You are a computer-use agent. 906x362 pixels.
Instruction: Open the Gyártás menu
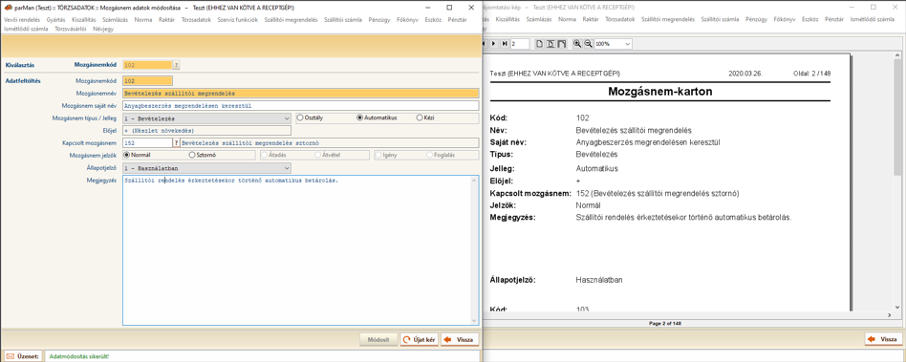[56, 19]
